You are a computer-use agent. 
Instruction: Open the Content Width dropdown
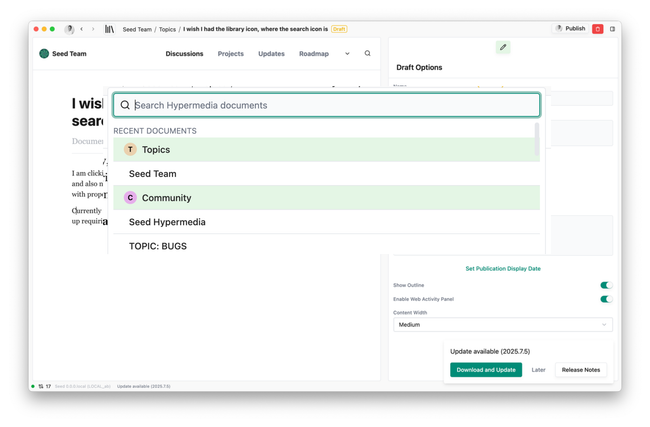coord(502,325)
